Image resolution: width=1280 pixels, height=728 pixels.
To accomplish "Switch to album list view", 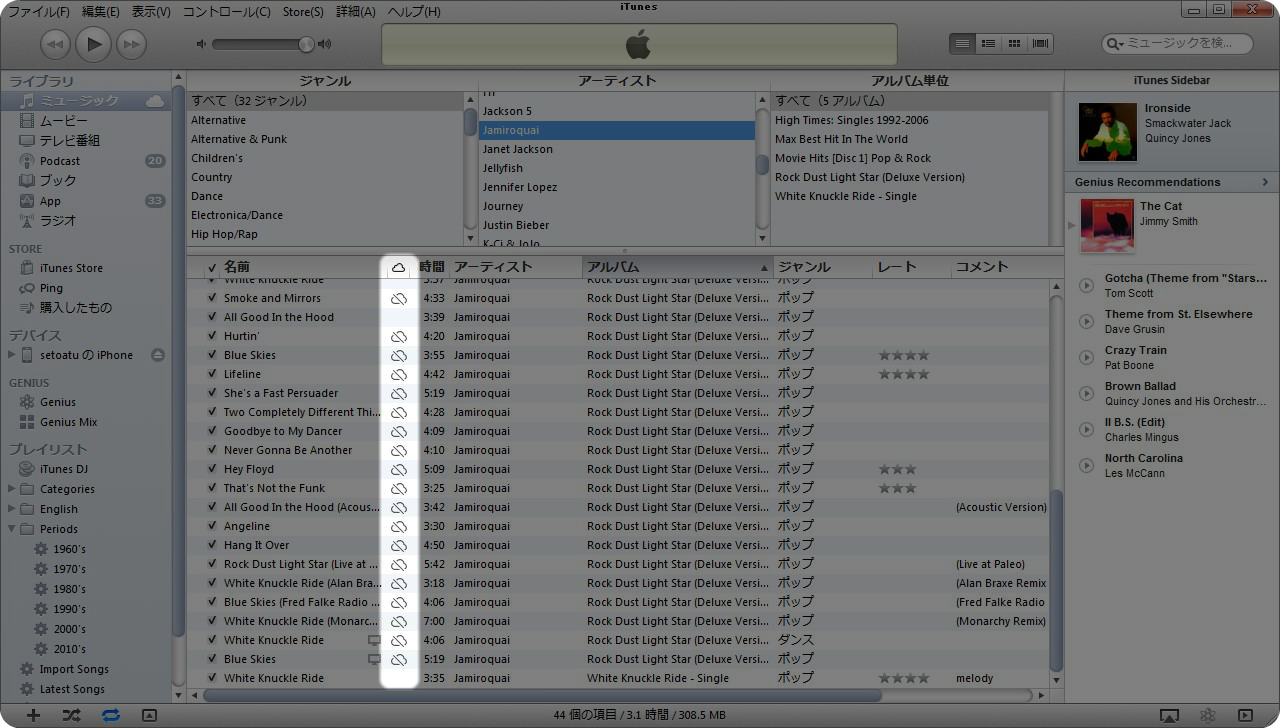I will [988, 44].
